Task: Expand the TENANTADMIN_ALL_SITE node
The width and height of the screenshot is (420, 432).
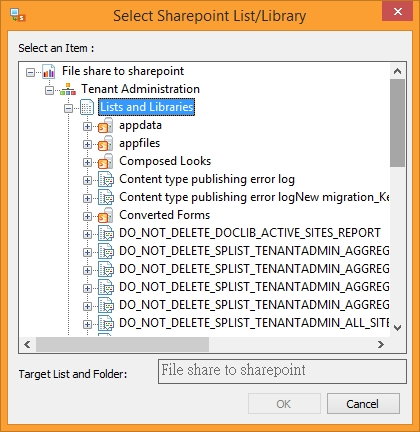Action: point(87,324)
